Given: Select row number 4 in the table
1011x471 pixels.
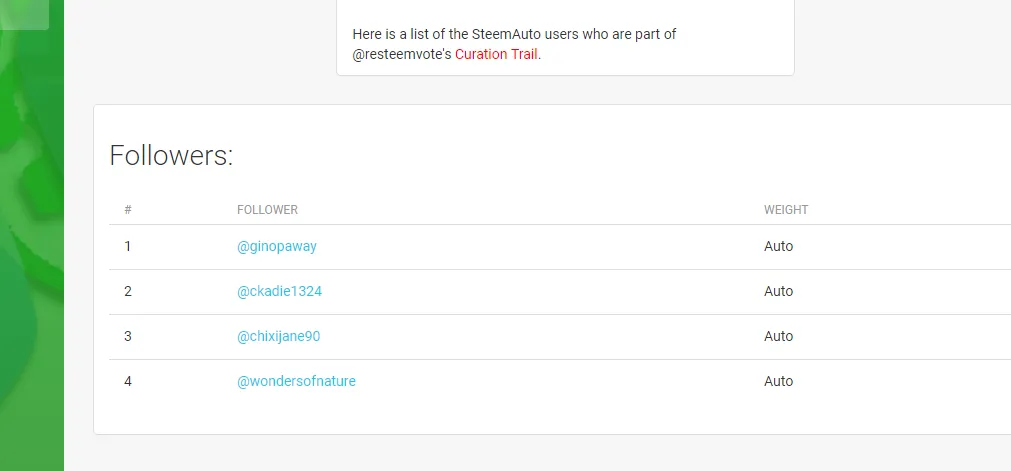Looking at the screenshot, I should click(128, 381).
